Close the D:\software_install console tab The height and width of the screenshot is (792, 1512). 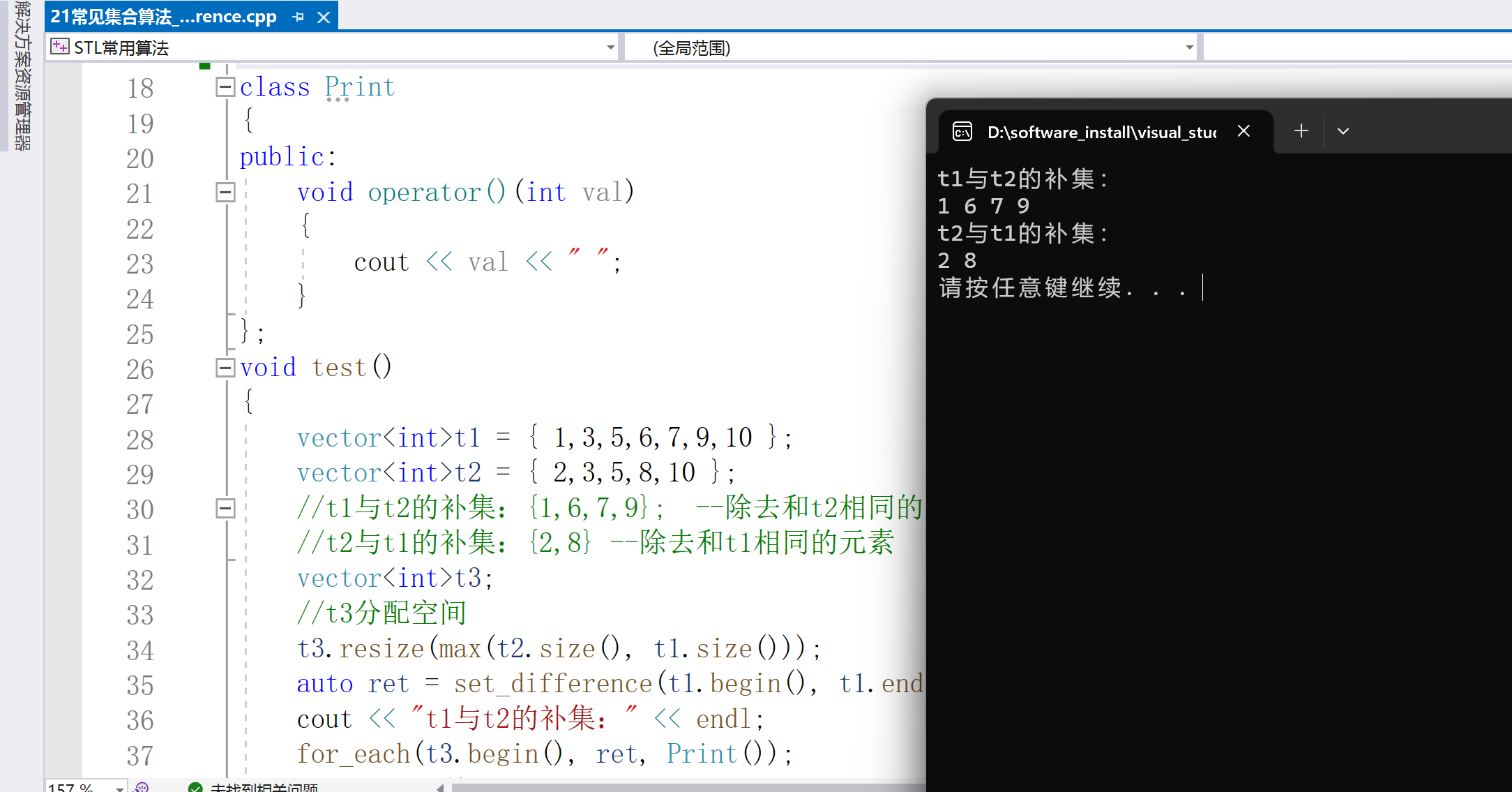click(x=1243, y=131)
